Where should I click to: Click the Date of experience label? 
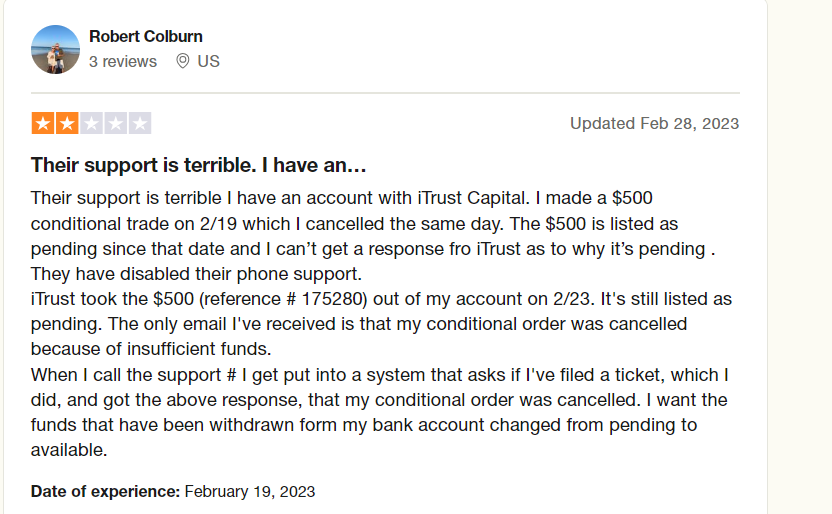(x=106, y=492)
